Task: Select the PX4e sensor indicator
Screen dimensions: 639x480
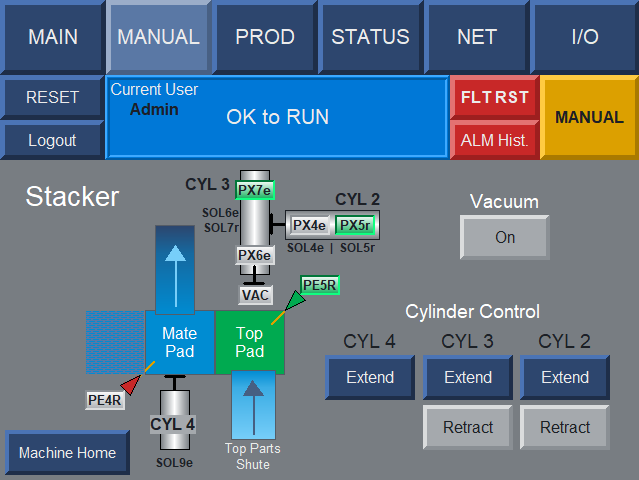Action: click(x=310, y=225)
